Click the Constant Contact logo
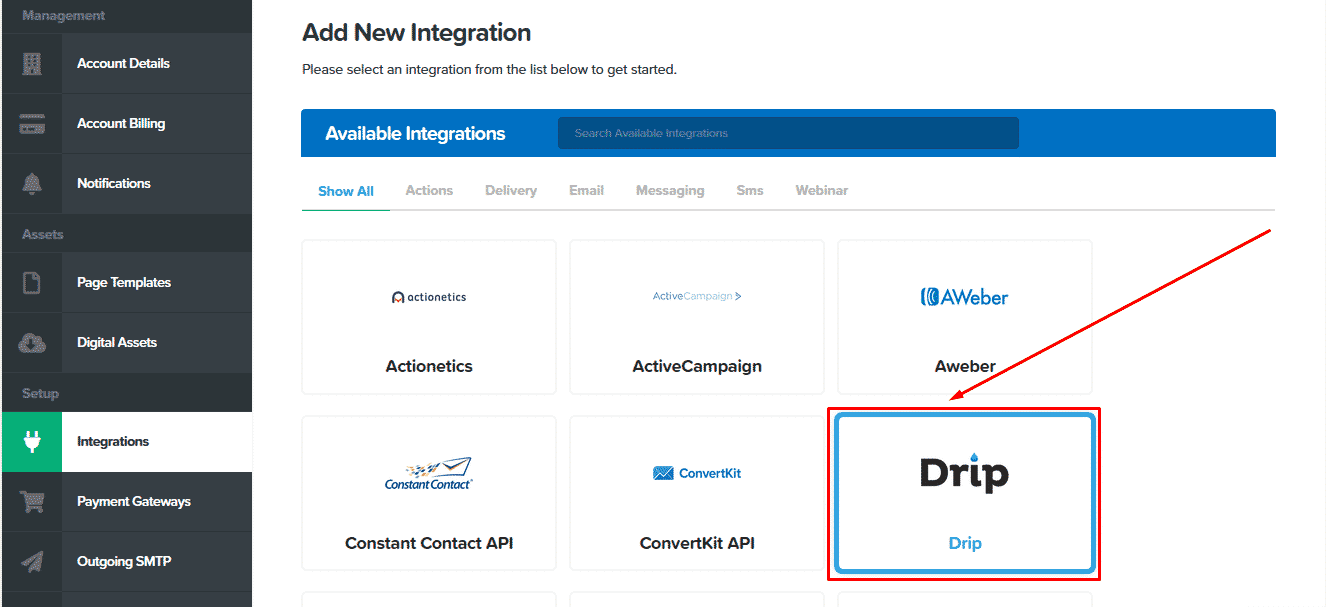This screenshot has width=1326, height=607. tap(429, 474)
